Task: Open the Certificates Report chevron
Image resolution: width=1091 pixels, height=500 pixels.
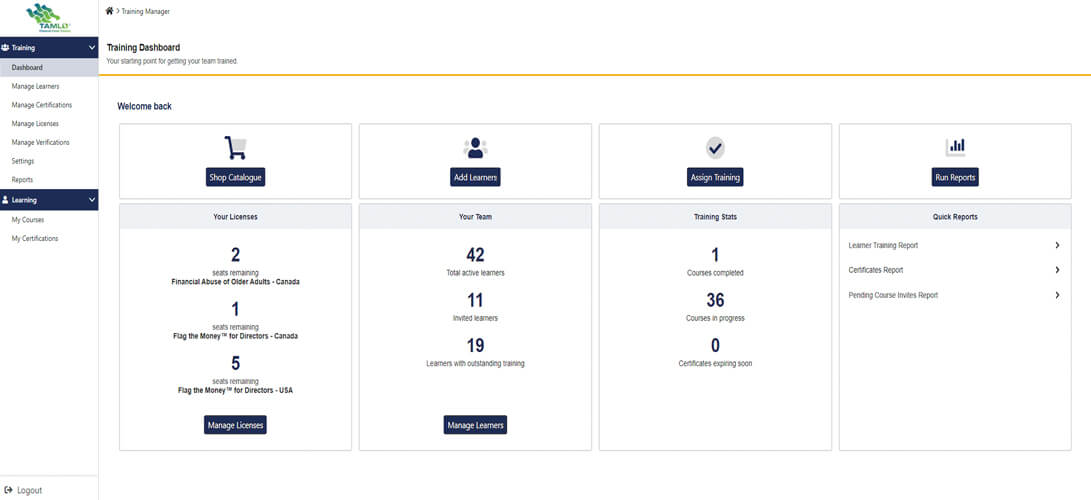Action: coord(1057,270)
